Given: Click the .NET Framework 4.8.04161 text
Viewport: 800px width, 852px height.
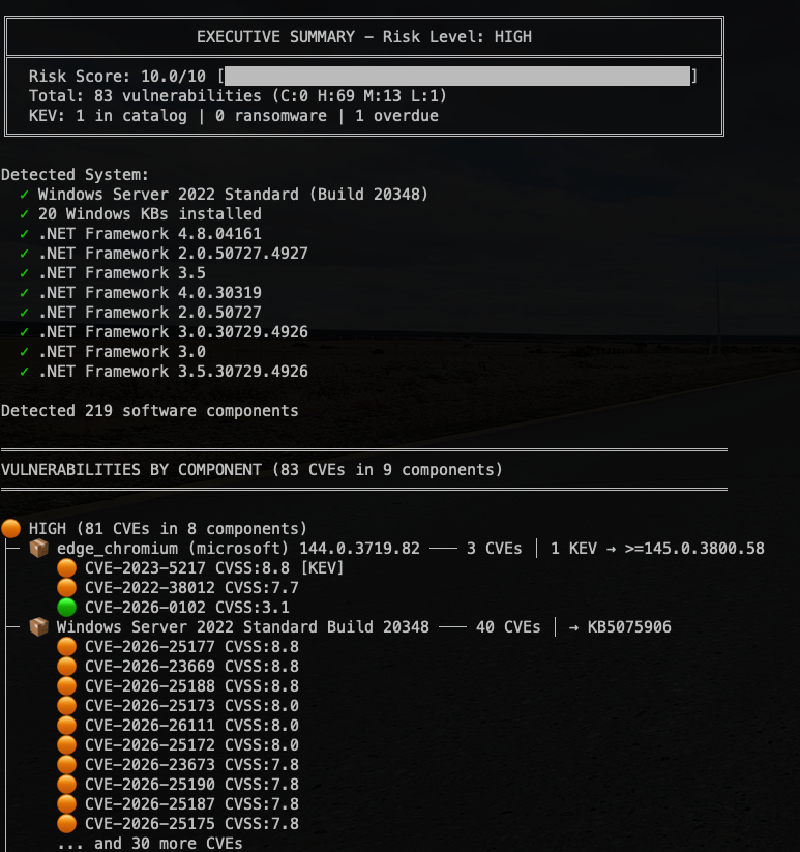Looking at the screenshot, I should 149,234.
